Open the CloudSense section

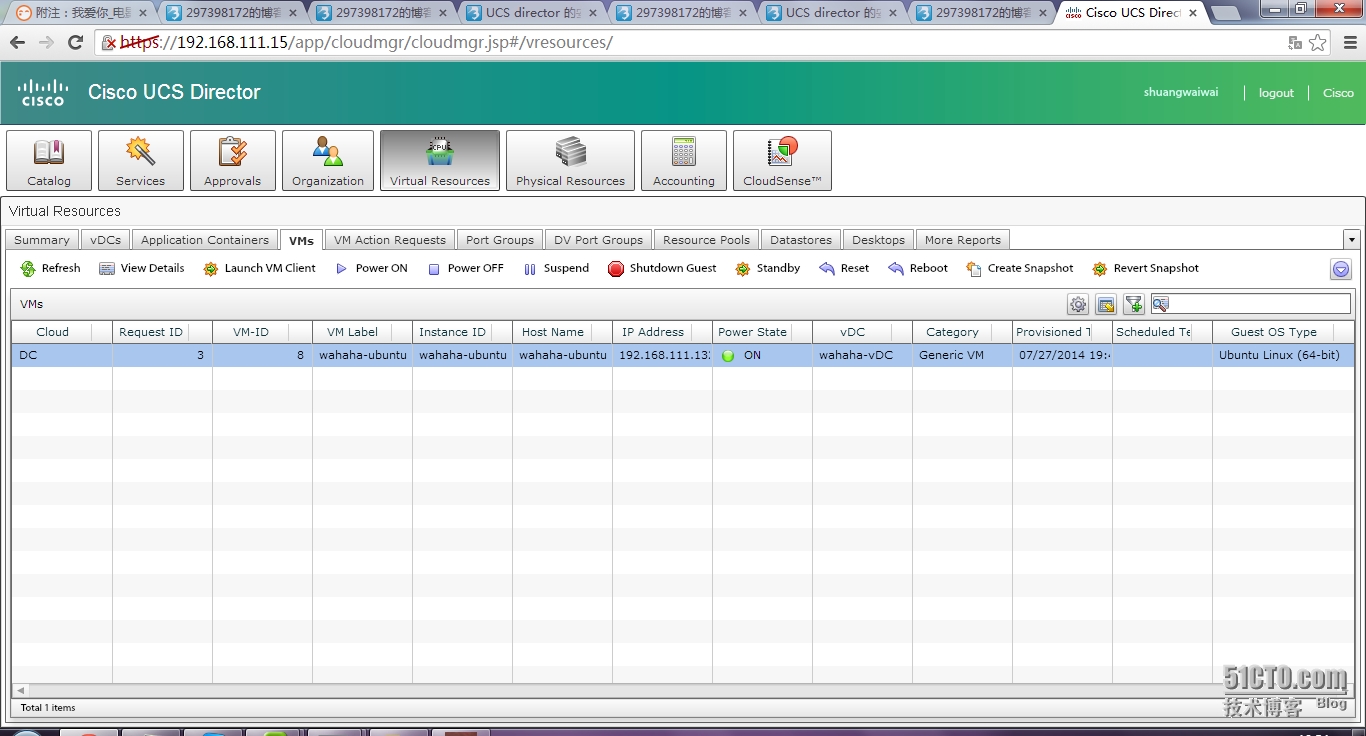(782, 160)
